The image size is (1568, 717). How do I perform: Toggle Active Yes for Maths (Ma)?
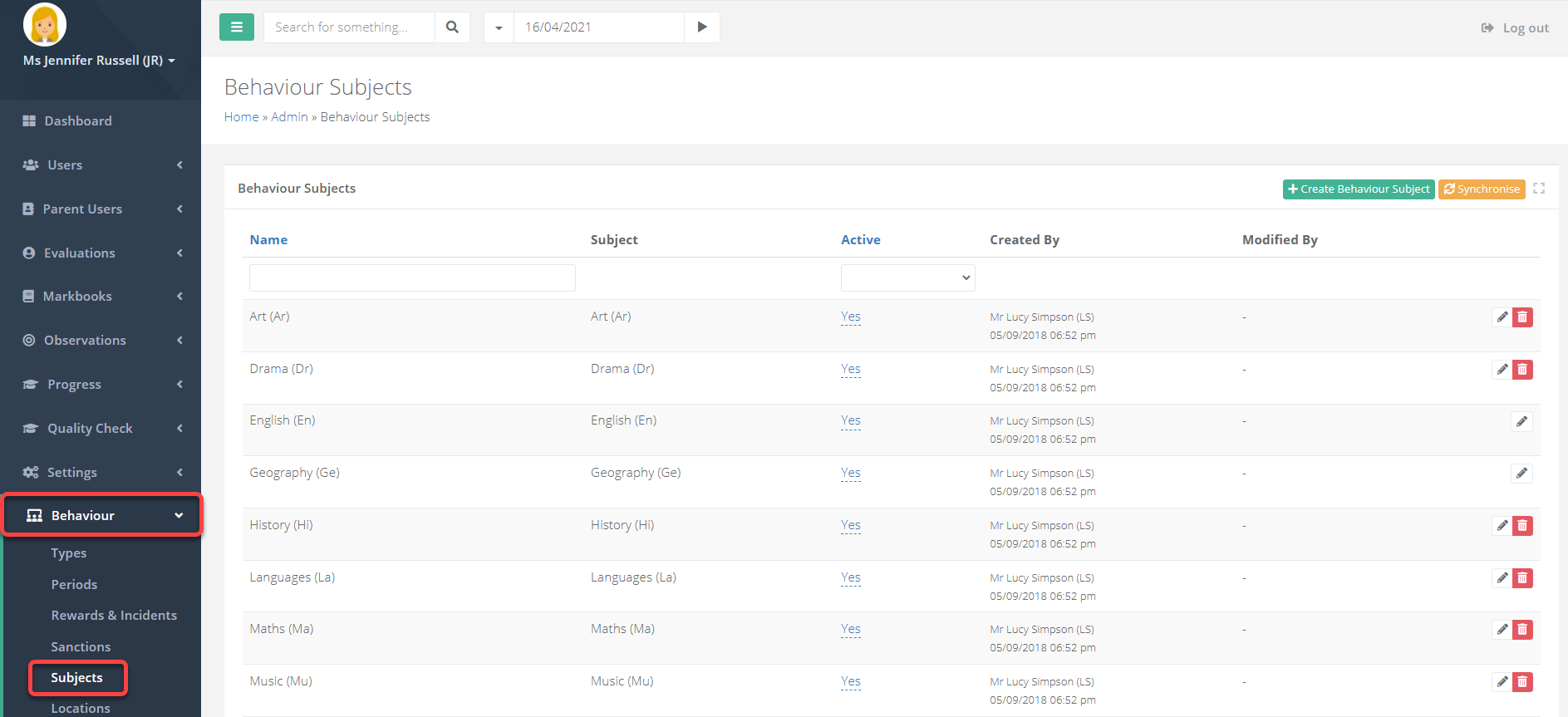point(851,629)
